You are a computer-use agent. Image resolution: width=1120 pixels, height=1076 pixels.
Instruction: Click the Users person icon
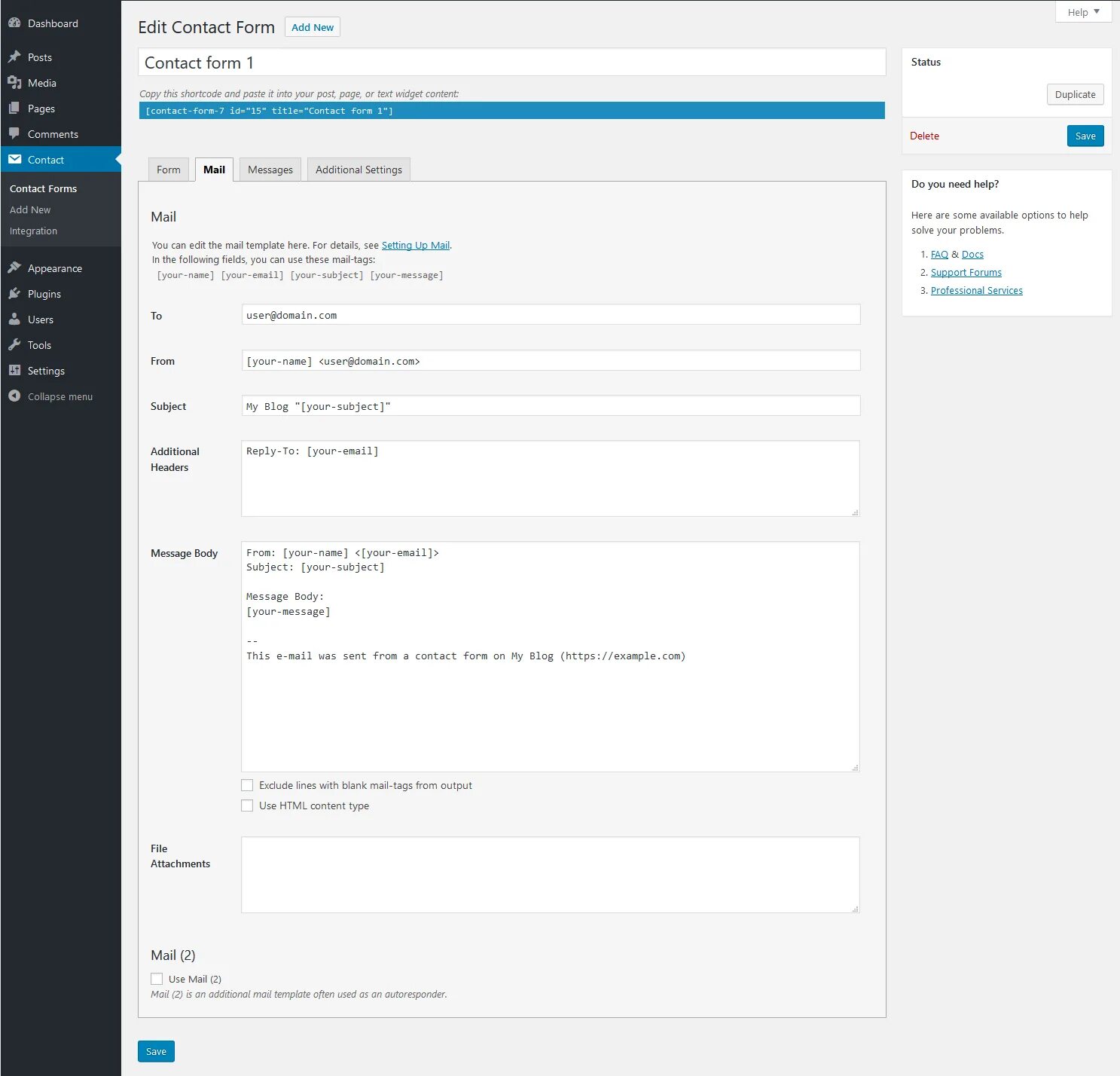pyautogui.click(x=14, y=319)
